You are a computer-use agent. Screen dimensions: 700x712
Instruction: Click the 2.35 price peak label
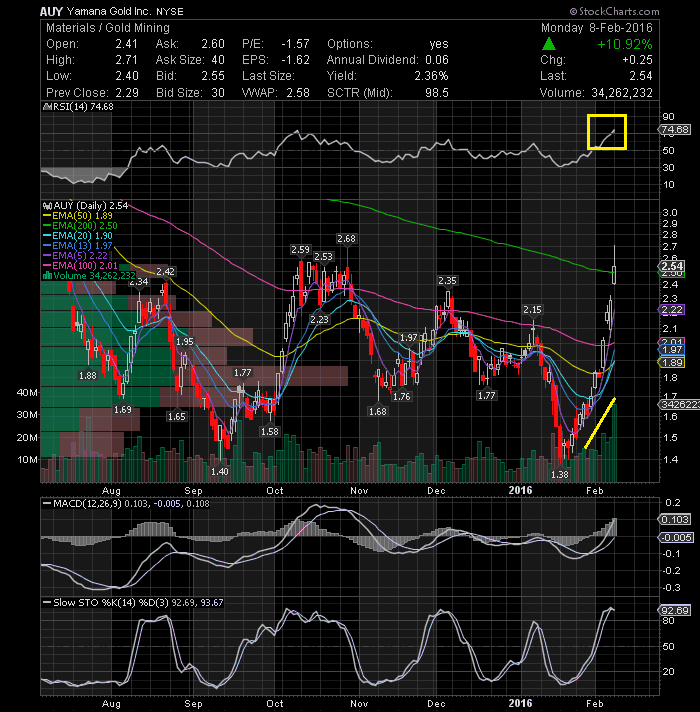(447, 281)
